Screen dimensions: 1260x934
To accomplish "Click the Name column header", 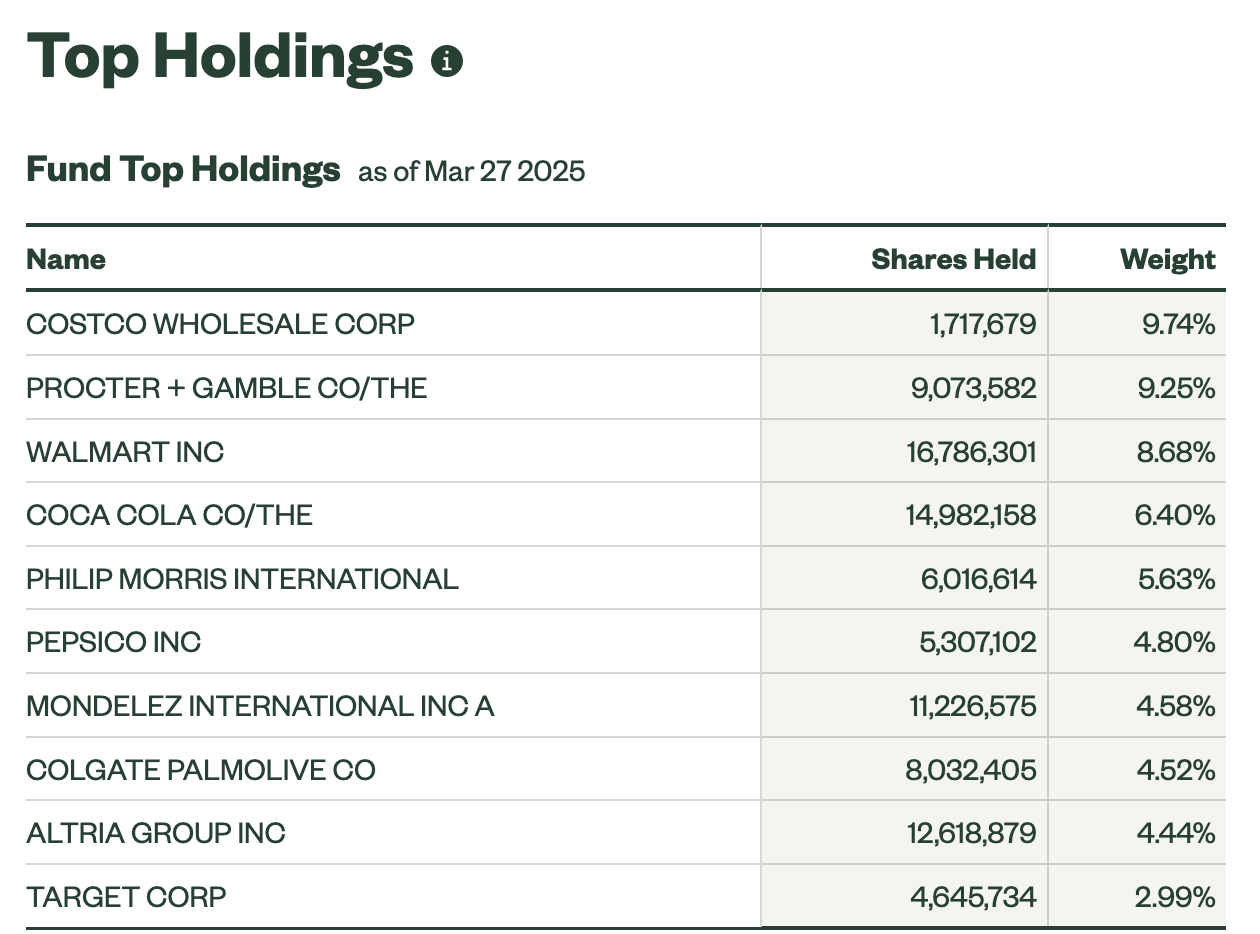I will point(66,260).
